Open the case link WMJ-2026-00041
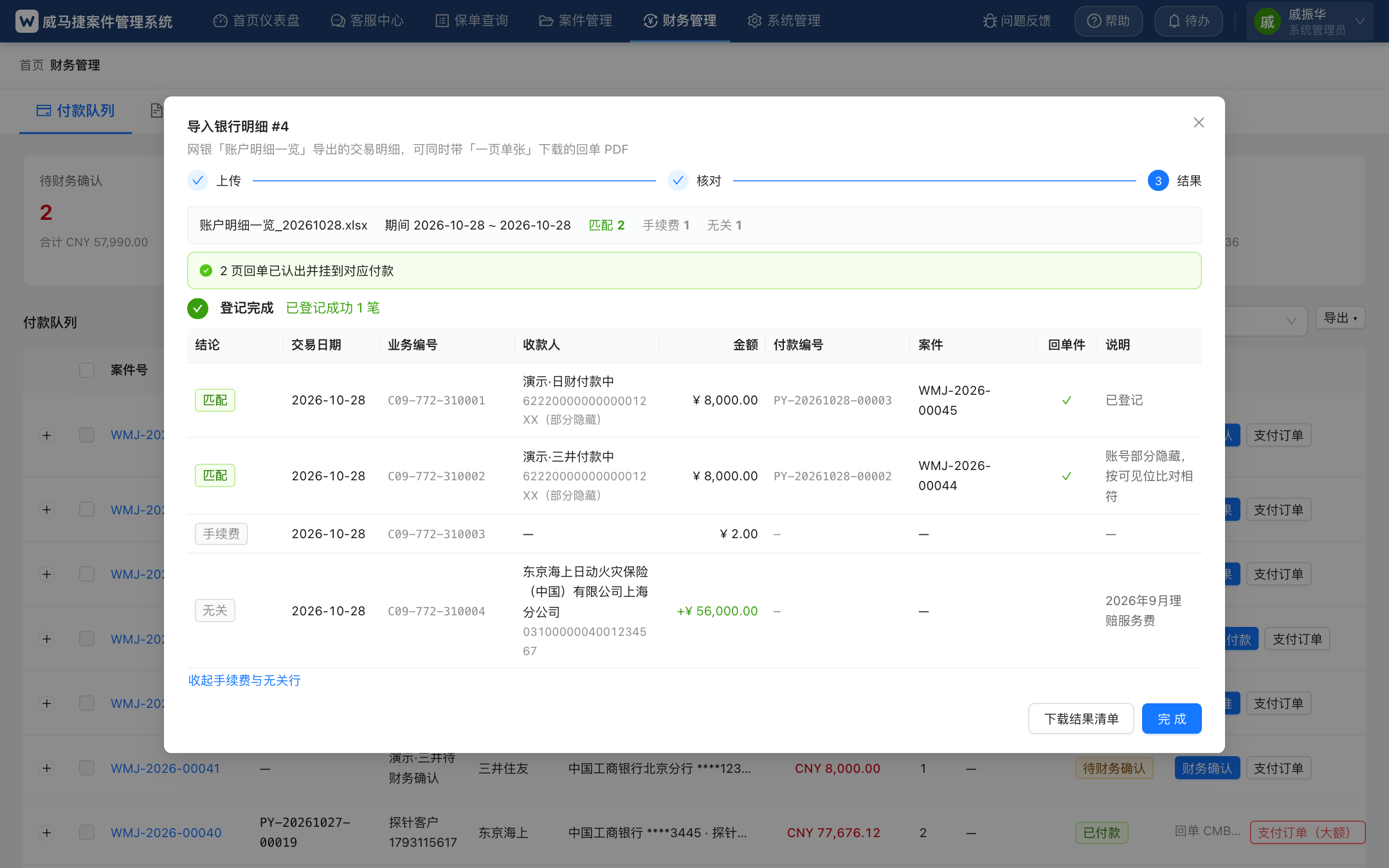1389x868 pixels. (x=165, y=768)
